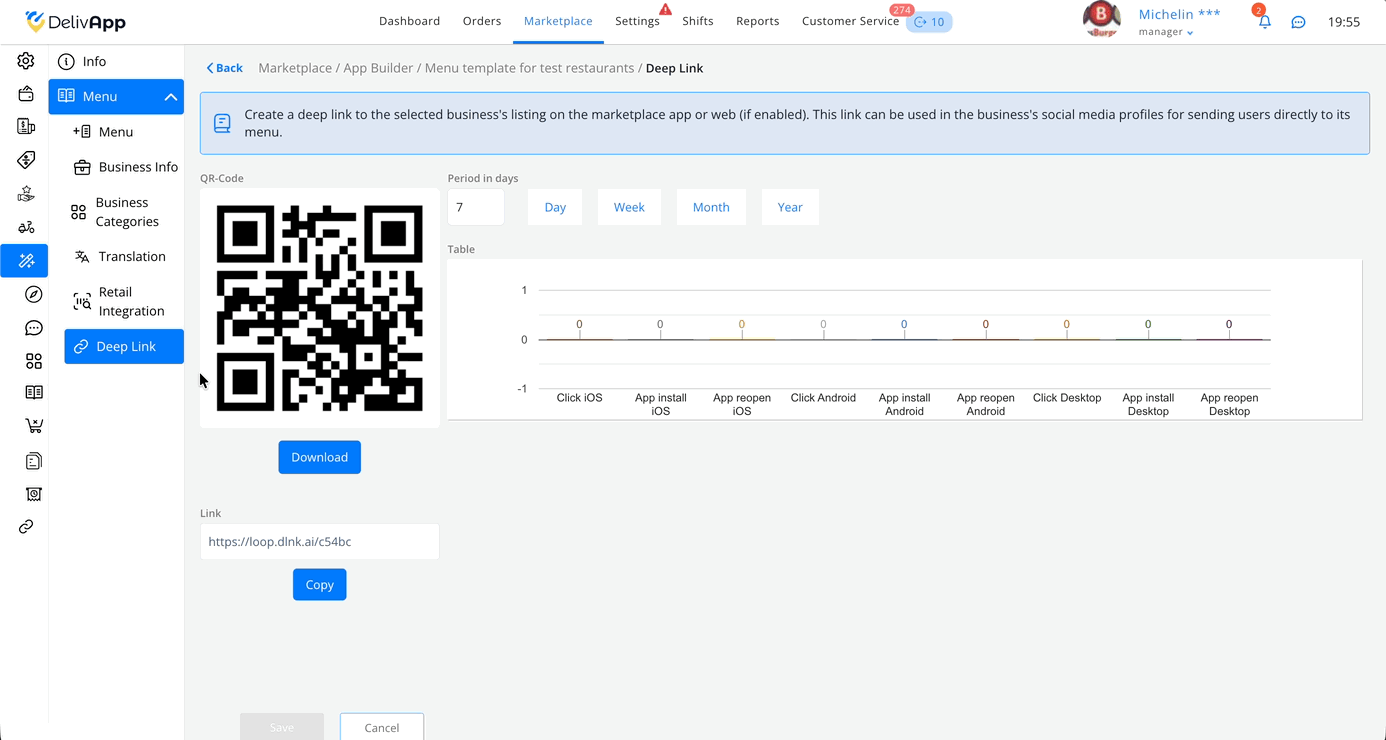Open Business Info in sidebar
This screenshot has width=1386, height=740.
124,167
